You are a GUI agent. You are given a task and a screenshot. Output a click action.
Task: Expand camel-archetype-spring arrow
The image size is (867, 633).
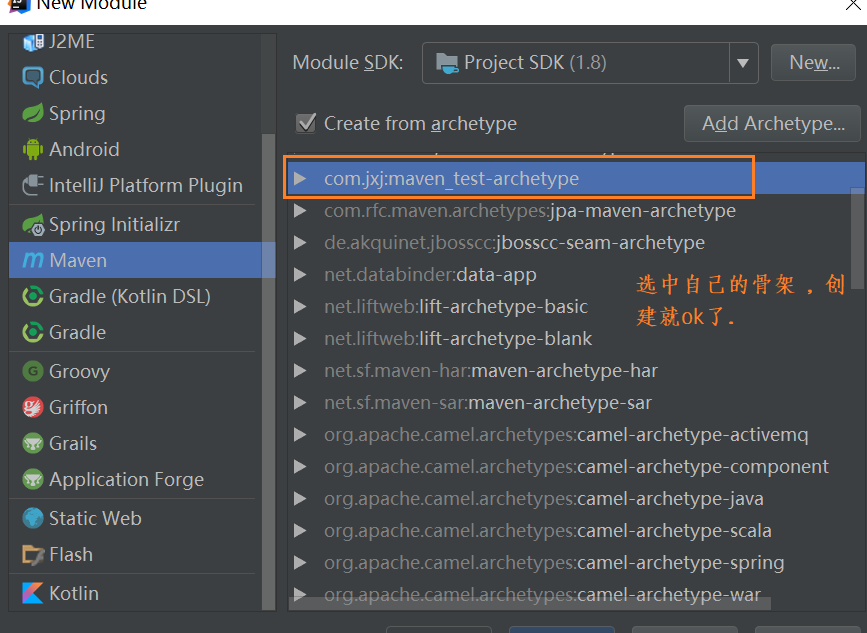click(x=300, y=563)
